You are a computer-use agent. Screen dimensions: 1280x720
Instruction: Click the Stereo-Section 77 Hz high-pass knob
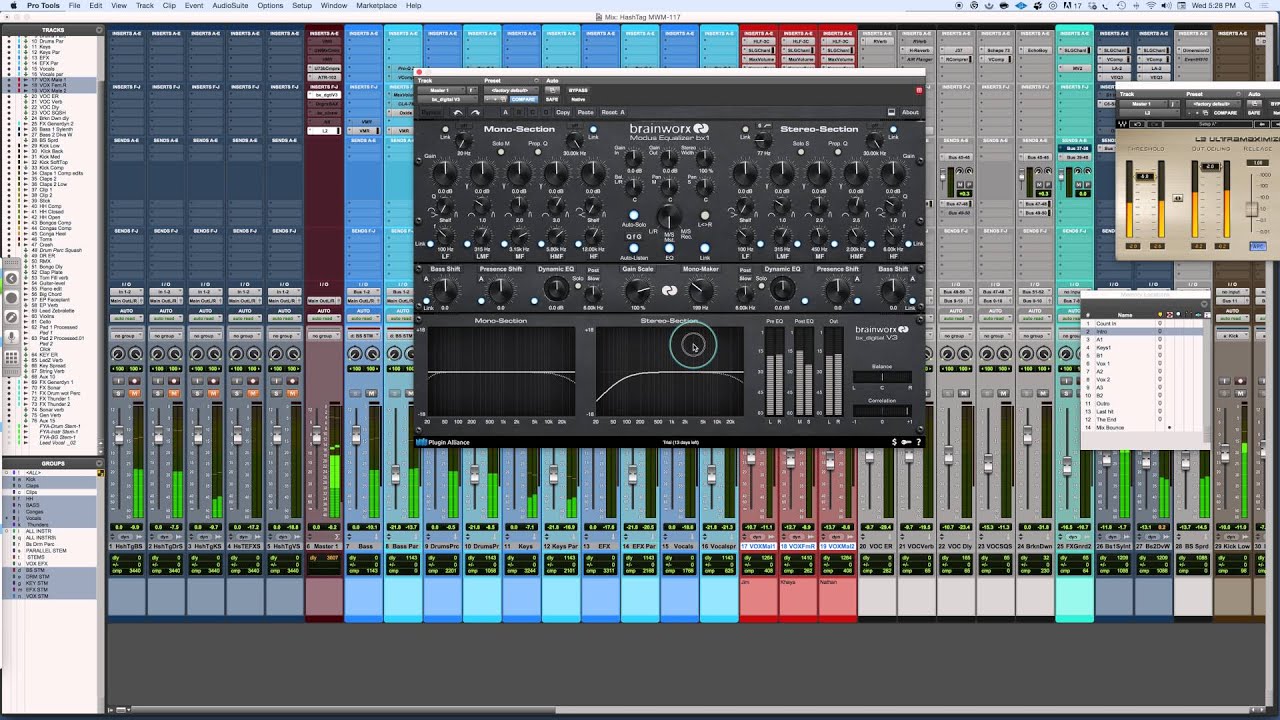(x=763, y=140)
